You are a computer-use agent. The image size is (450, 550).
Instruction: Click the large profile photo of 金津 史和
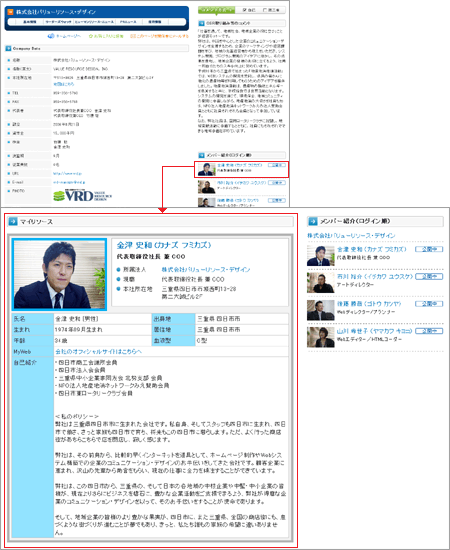[59, 274]
